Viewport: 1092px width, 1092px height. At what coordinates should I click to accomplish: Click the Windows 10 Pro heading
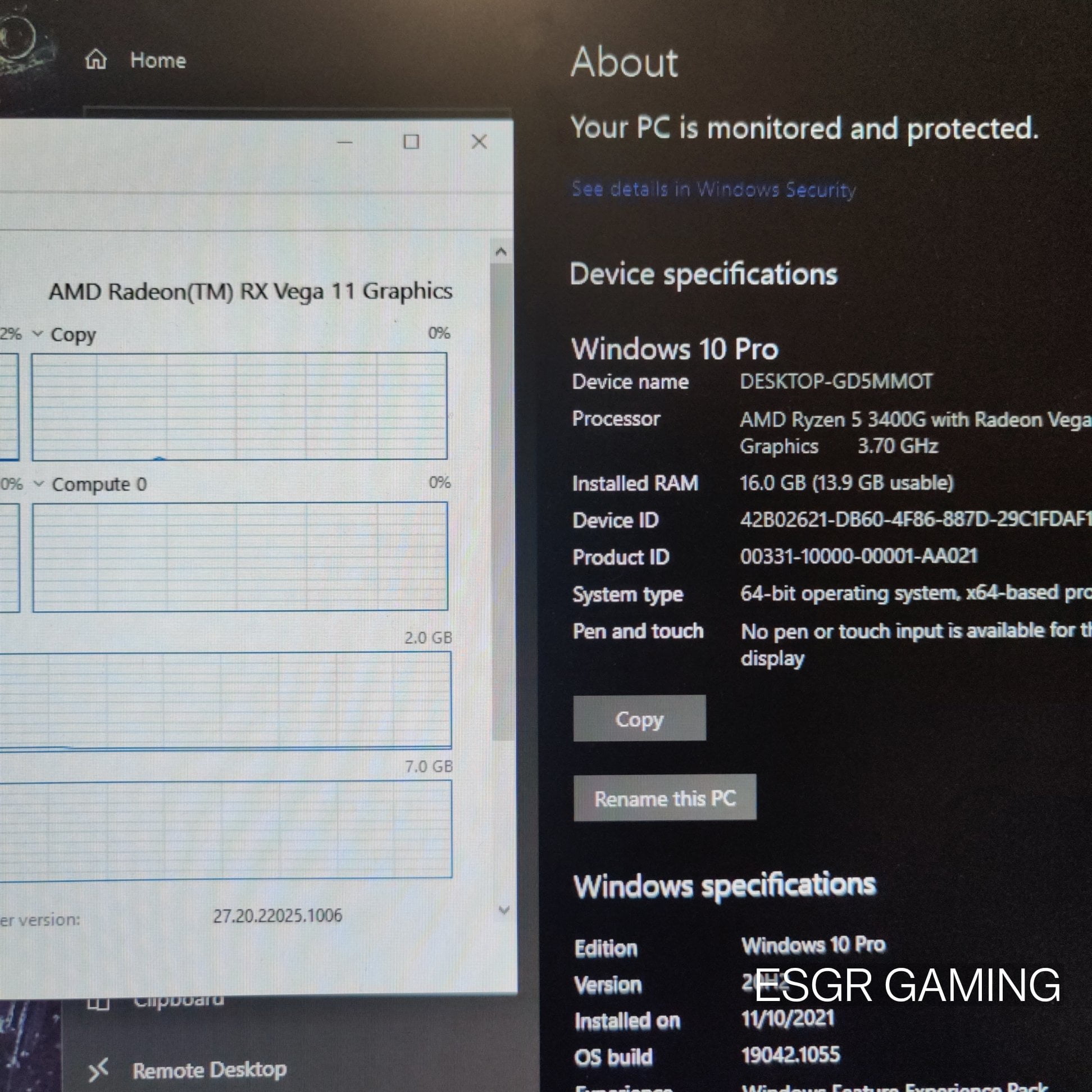(675, 349)
